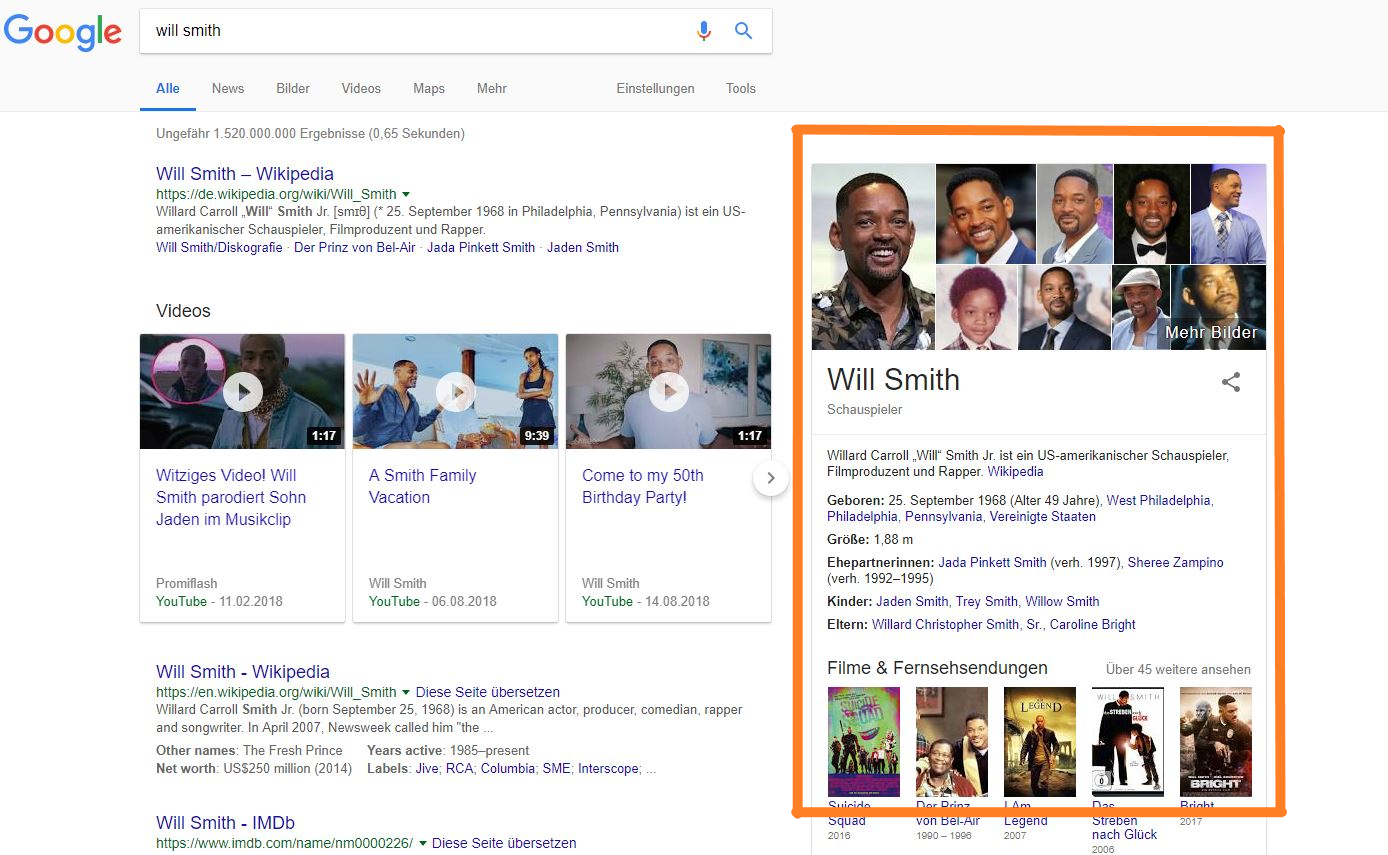The image size is (1388, 855).
Task: Open title A Smith Family Vacation
Action: [x=422, y=486]
